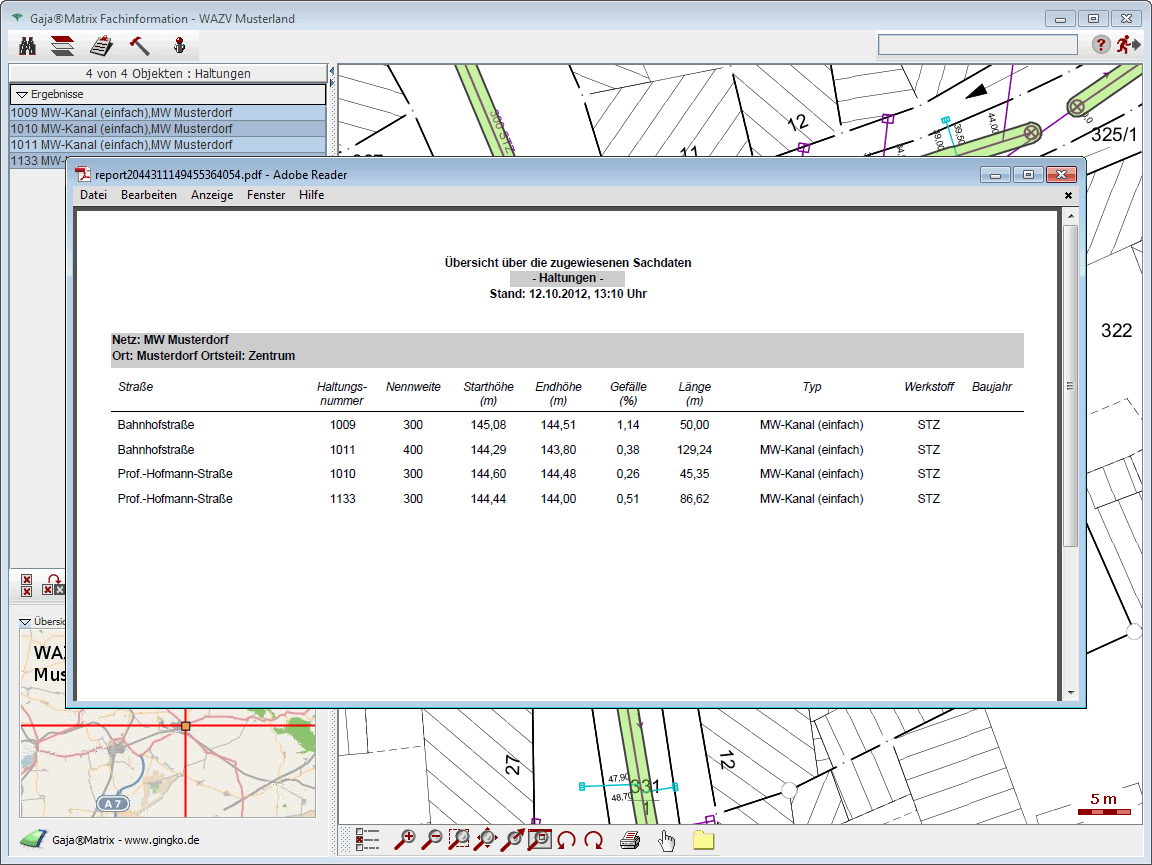The height and width of the screenshot is (865, 1152).
Task: Click the double red X deselect-all icon
Action: tap(27, 585)
